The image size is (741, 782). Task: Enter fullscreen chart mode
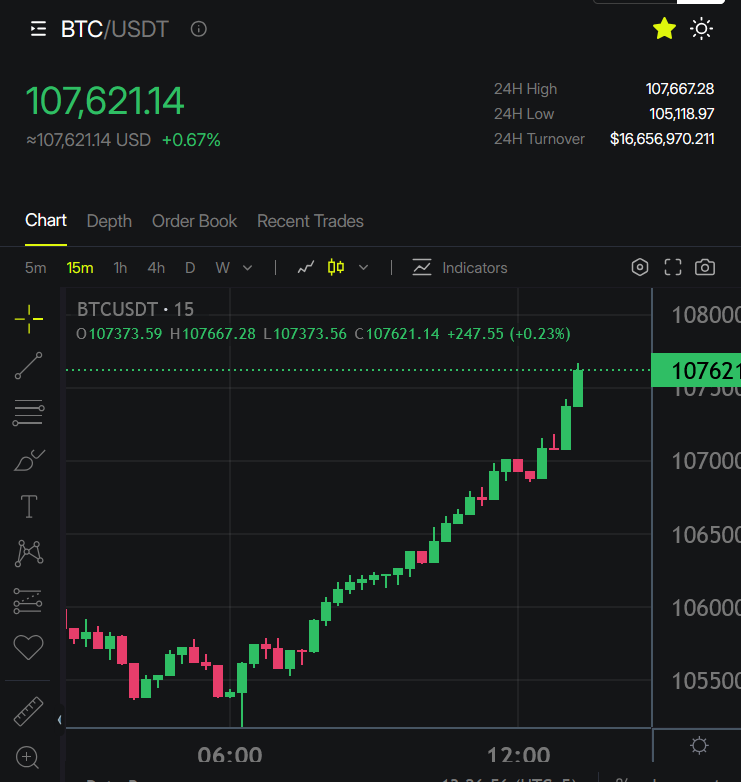[x=673, y=267]
